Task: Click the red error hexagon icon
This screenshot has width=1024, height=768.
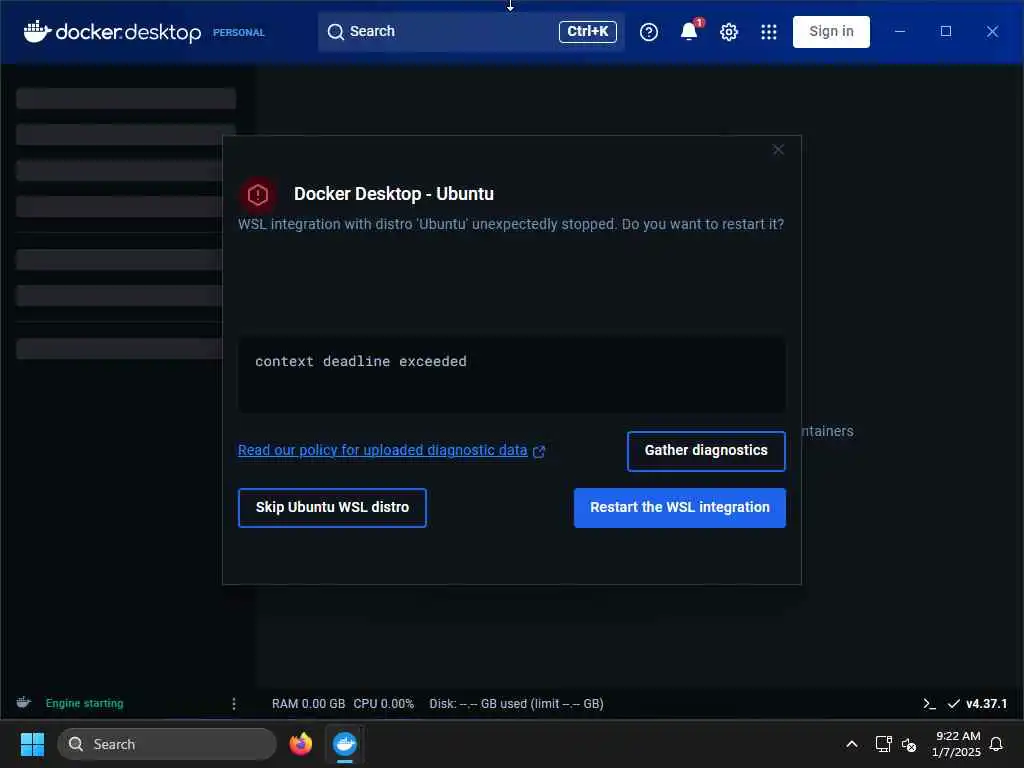Action: (258, 195)
